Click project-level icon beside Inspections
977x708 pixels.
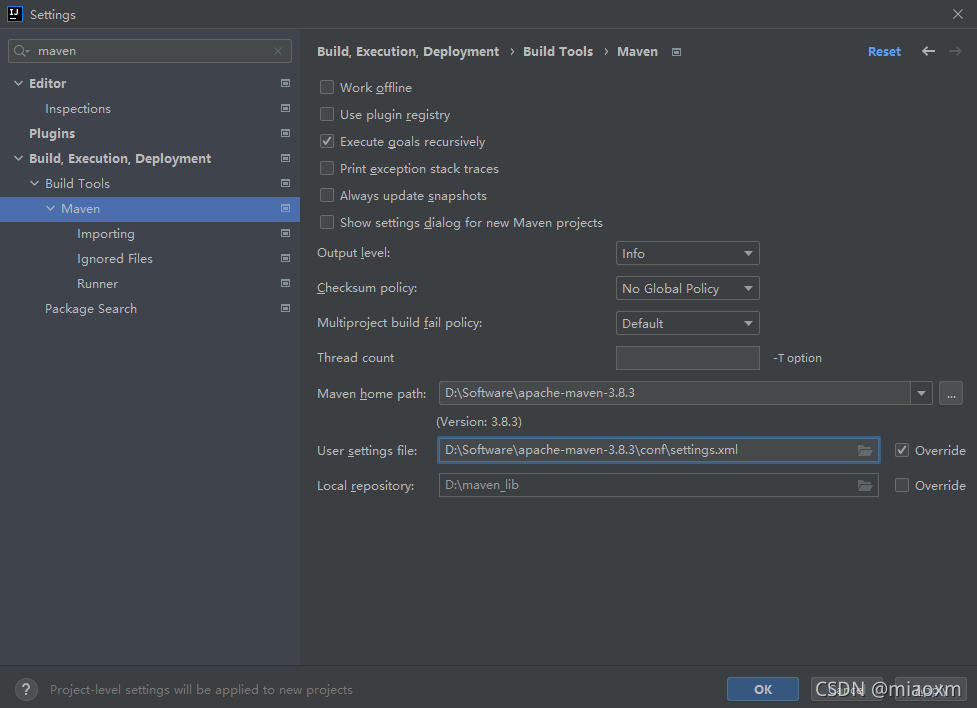[x=285, y=108]
